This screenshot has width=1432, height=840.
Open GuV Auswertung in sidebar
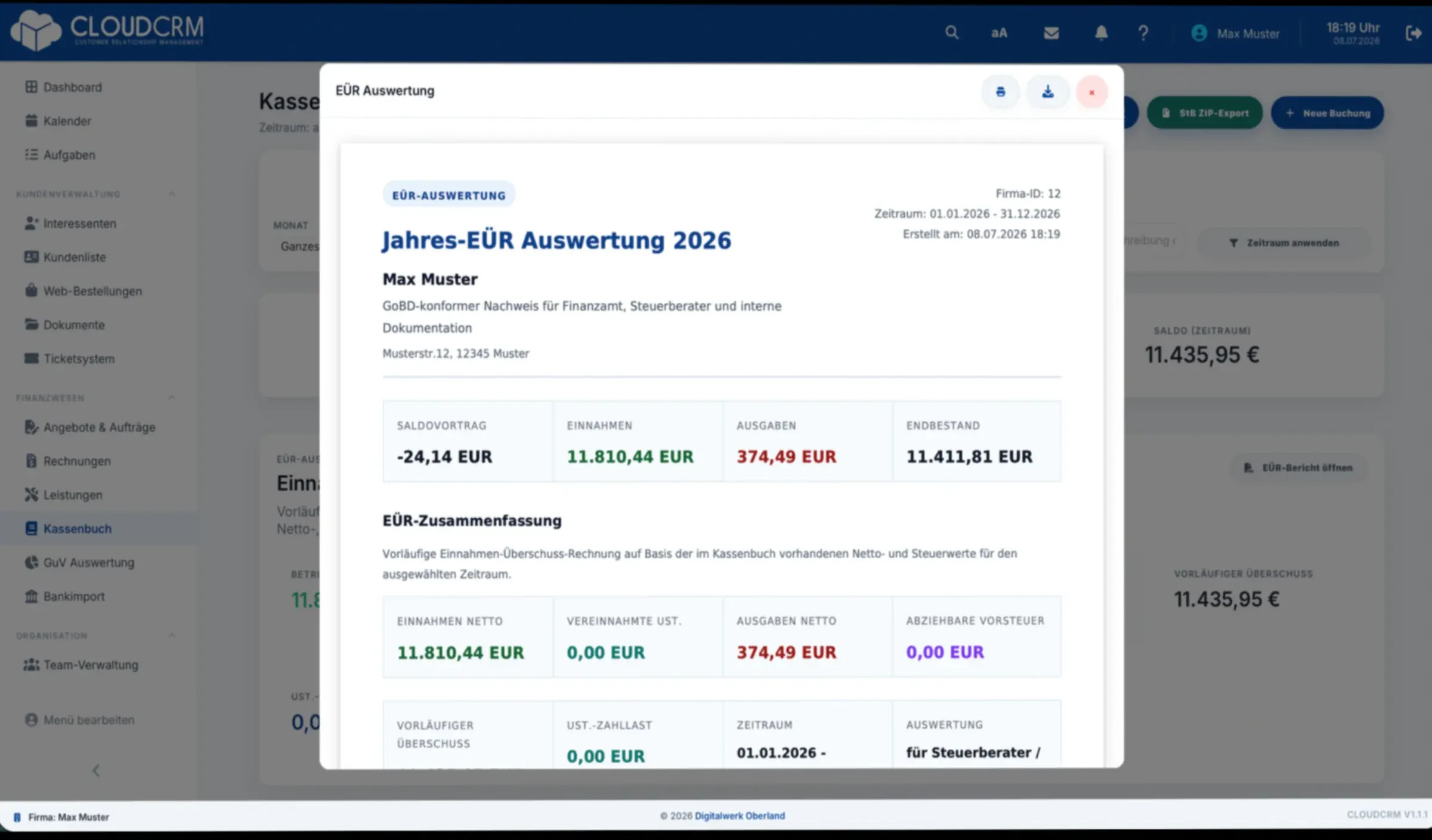pyautogui.click(x=79, y=563)
